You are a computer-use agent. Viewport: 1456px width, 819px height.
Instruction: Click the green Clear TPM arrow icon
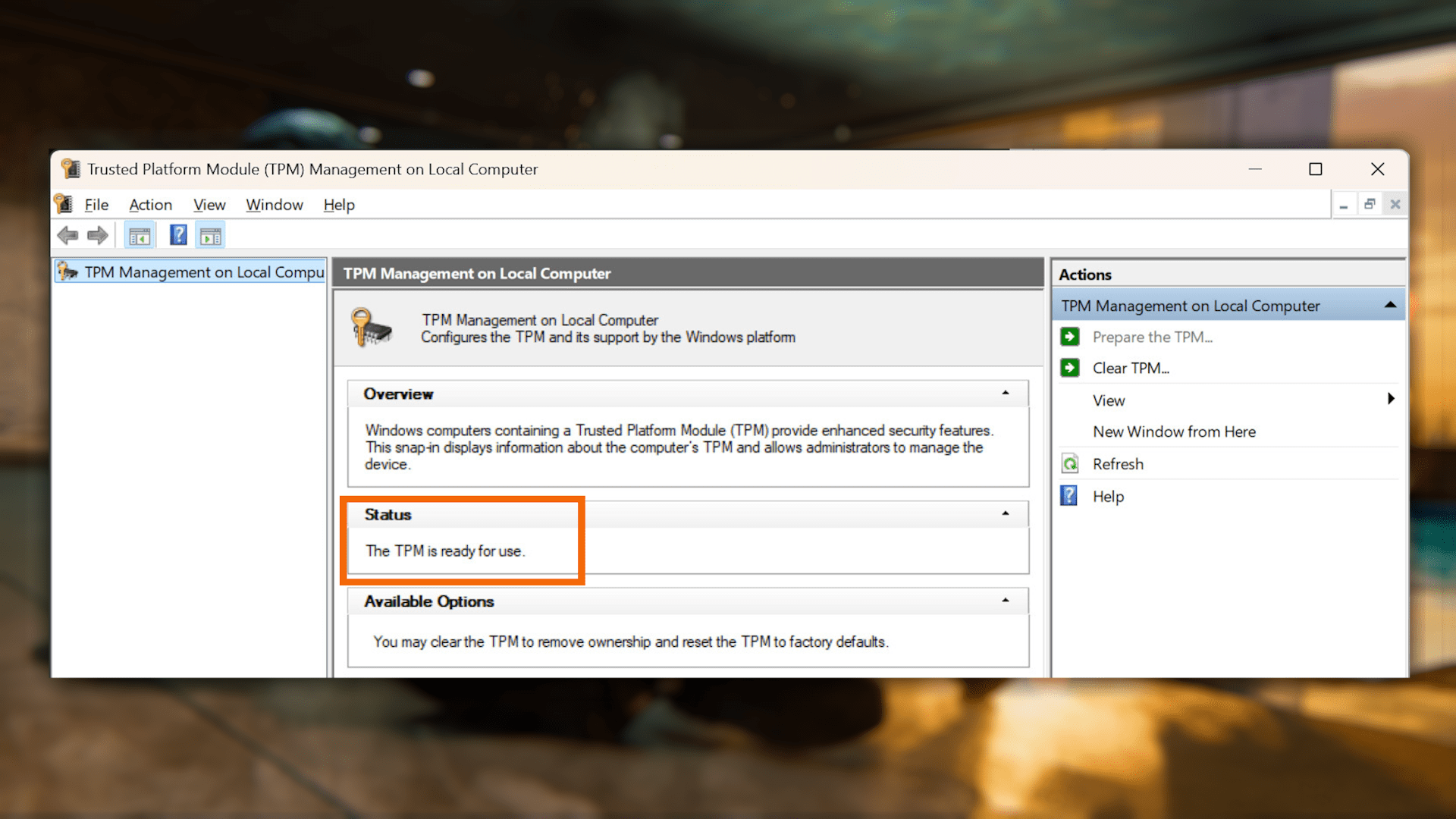[x=1070, y=368]
